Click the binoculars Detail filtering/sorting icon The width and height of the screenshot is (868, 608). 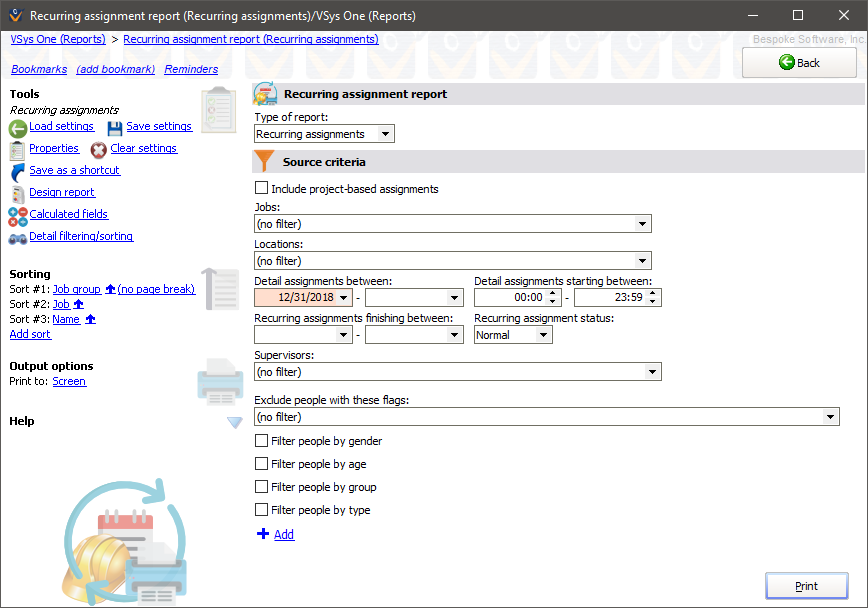point(15,236)
